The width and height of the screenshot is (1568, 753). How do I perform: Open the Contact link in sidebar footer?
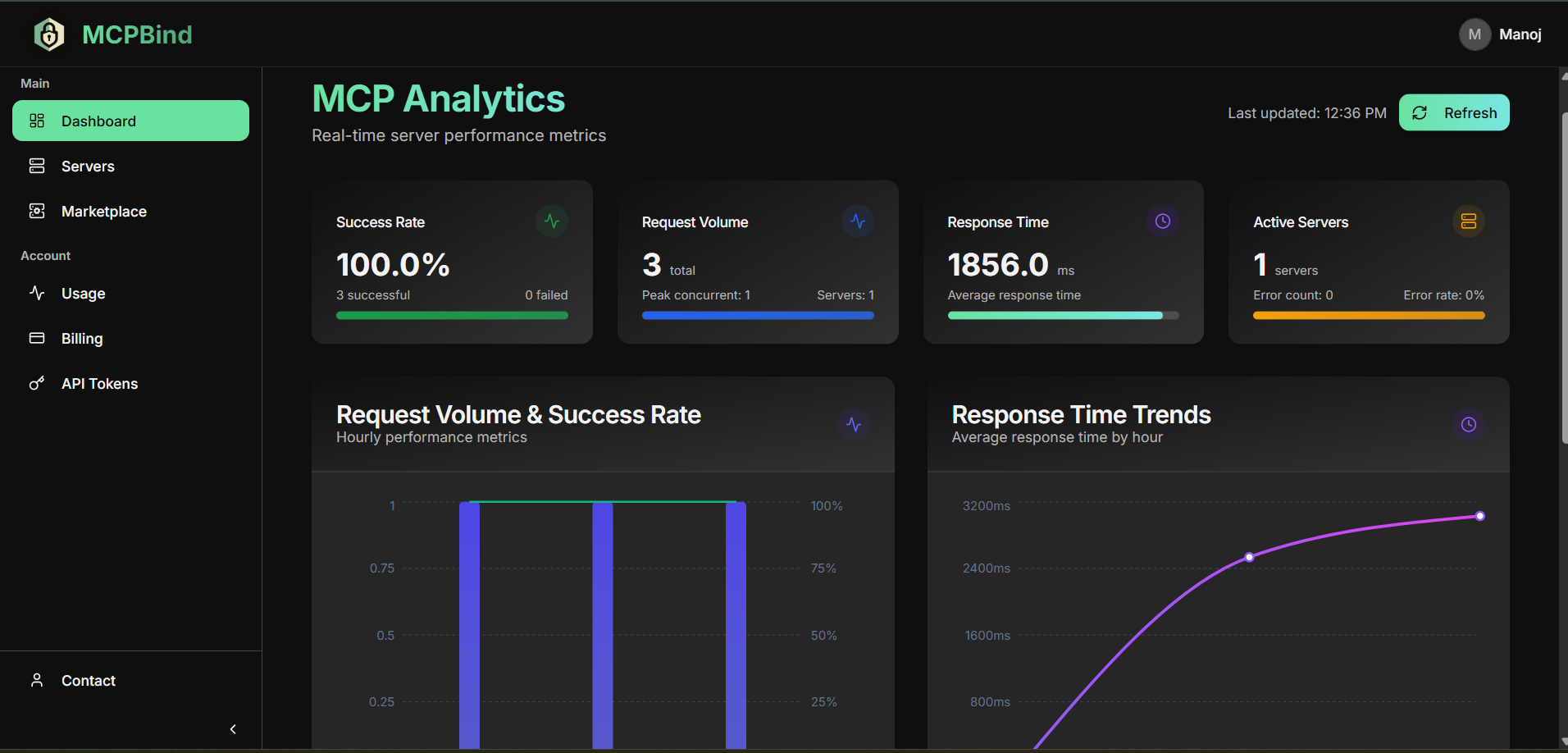coord(130,680)
